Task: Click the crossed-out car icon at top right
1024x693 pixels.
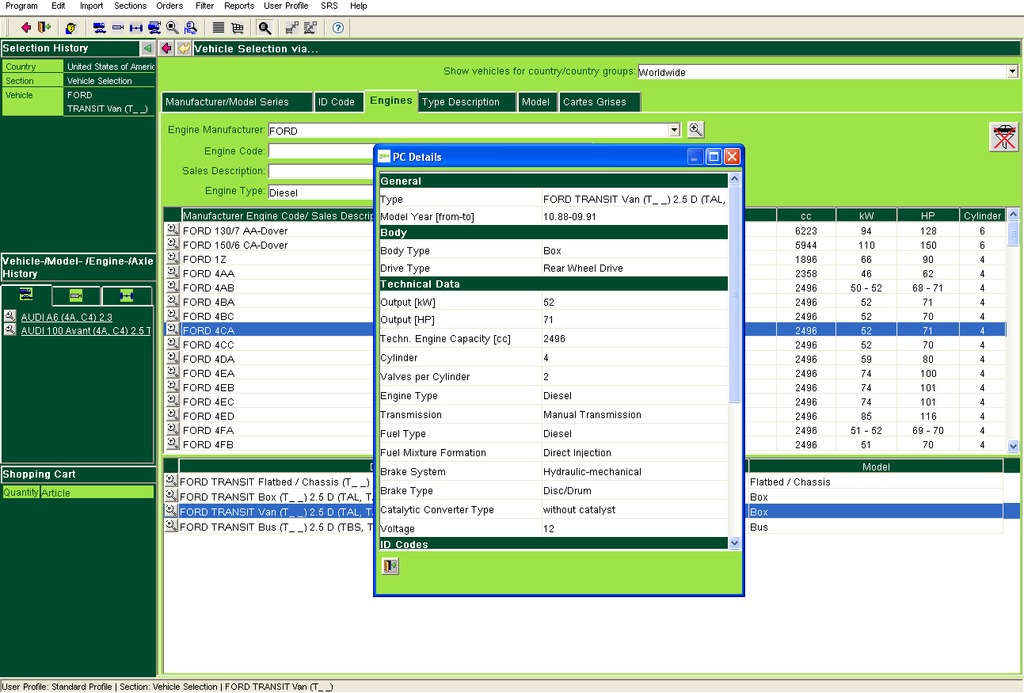Action: coord(1004,137)
